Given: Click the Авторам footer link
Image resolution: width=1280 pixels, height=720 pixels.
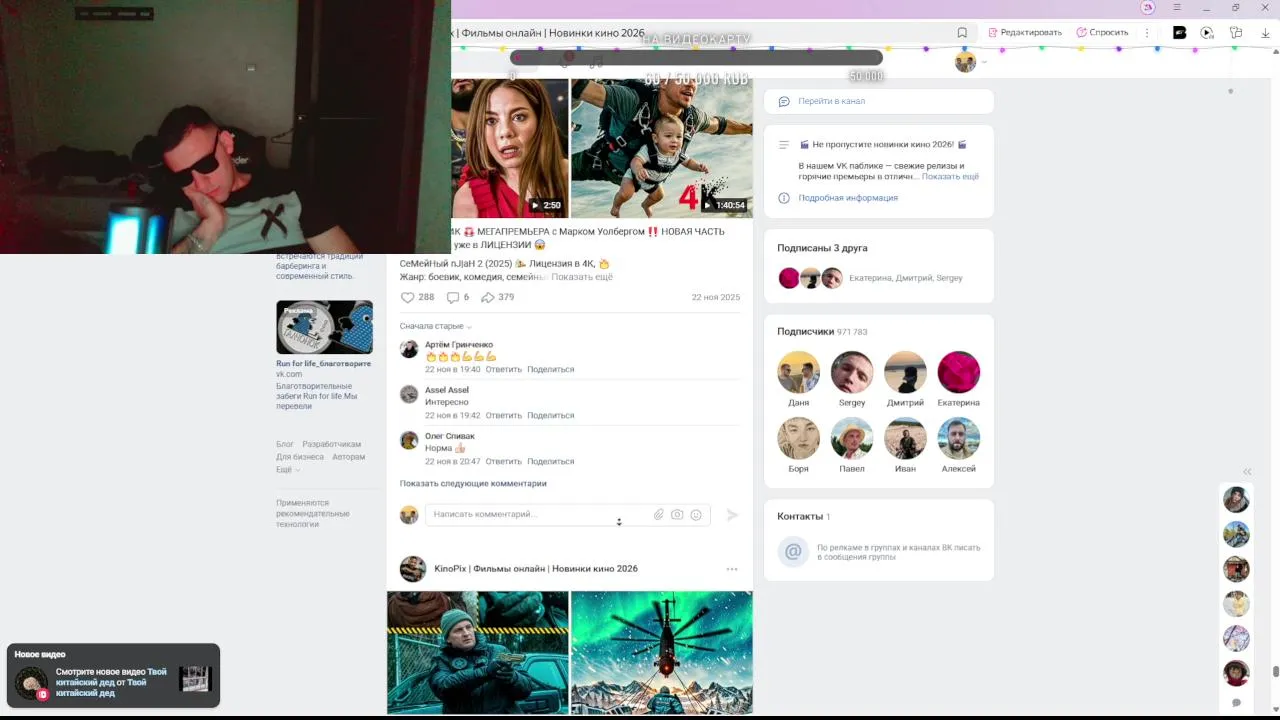Looking at the screenshot, I should (349, 457).
